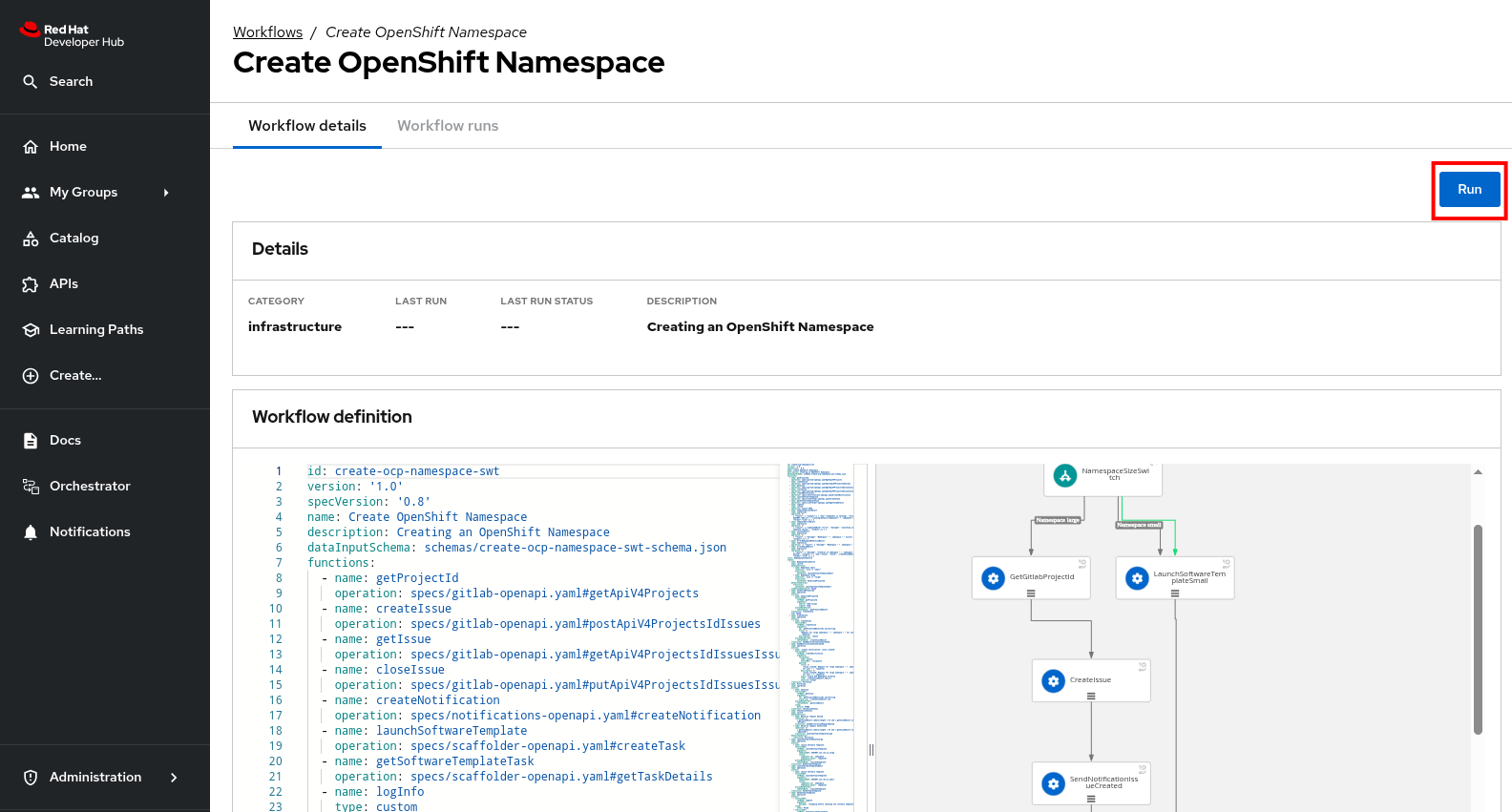Click the 'Namespace large' edge label
1512x812 pixels.
point(1058,521)
